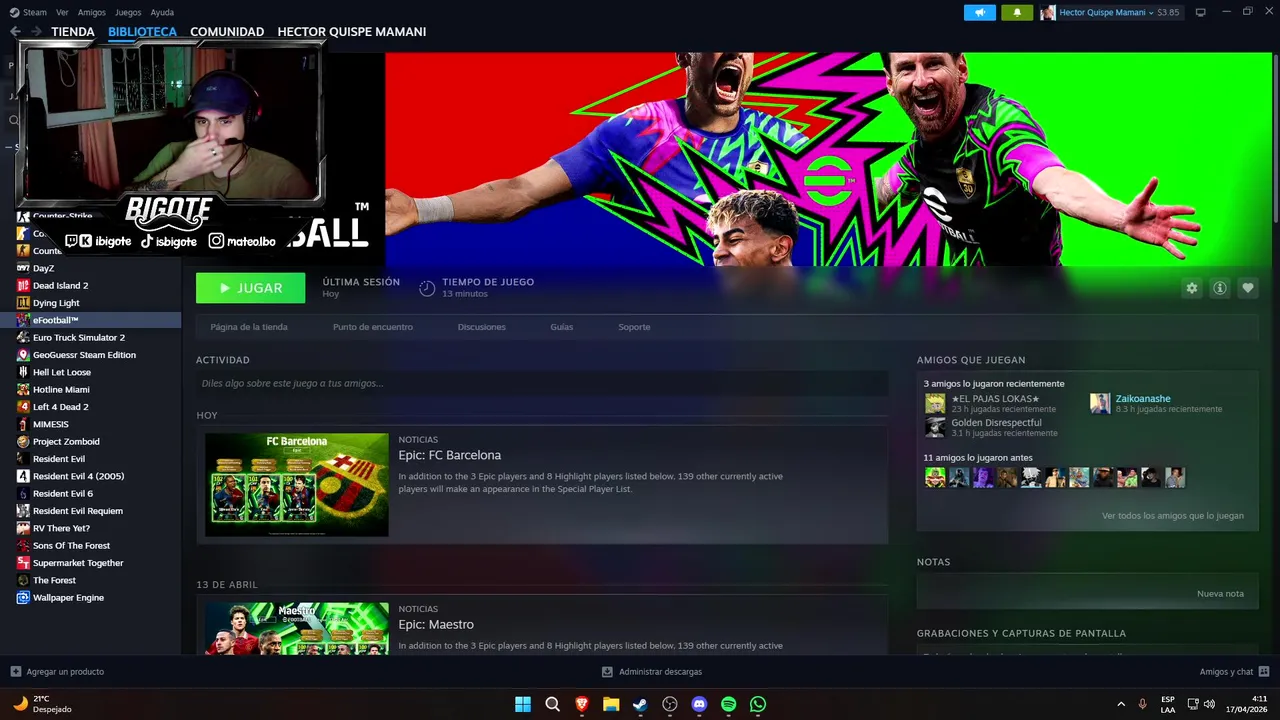Add eFootball to favorites heart icon
The height and width of the screenshot is (720, 1280).
click(x=1248, y=288)
